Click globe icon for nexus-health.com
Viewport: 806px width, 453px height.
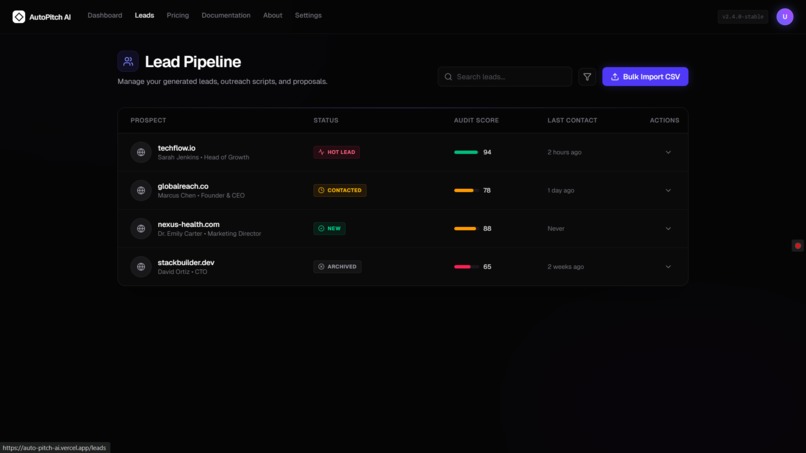pos(141,228)
